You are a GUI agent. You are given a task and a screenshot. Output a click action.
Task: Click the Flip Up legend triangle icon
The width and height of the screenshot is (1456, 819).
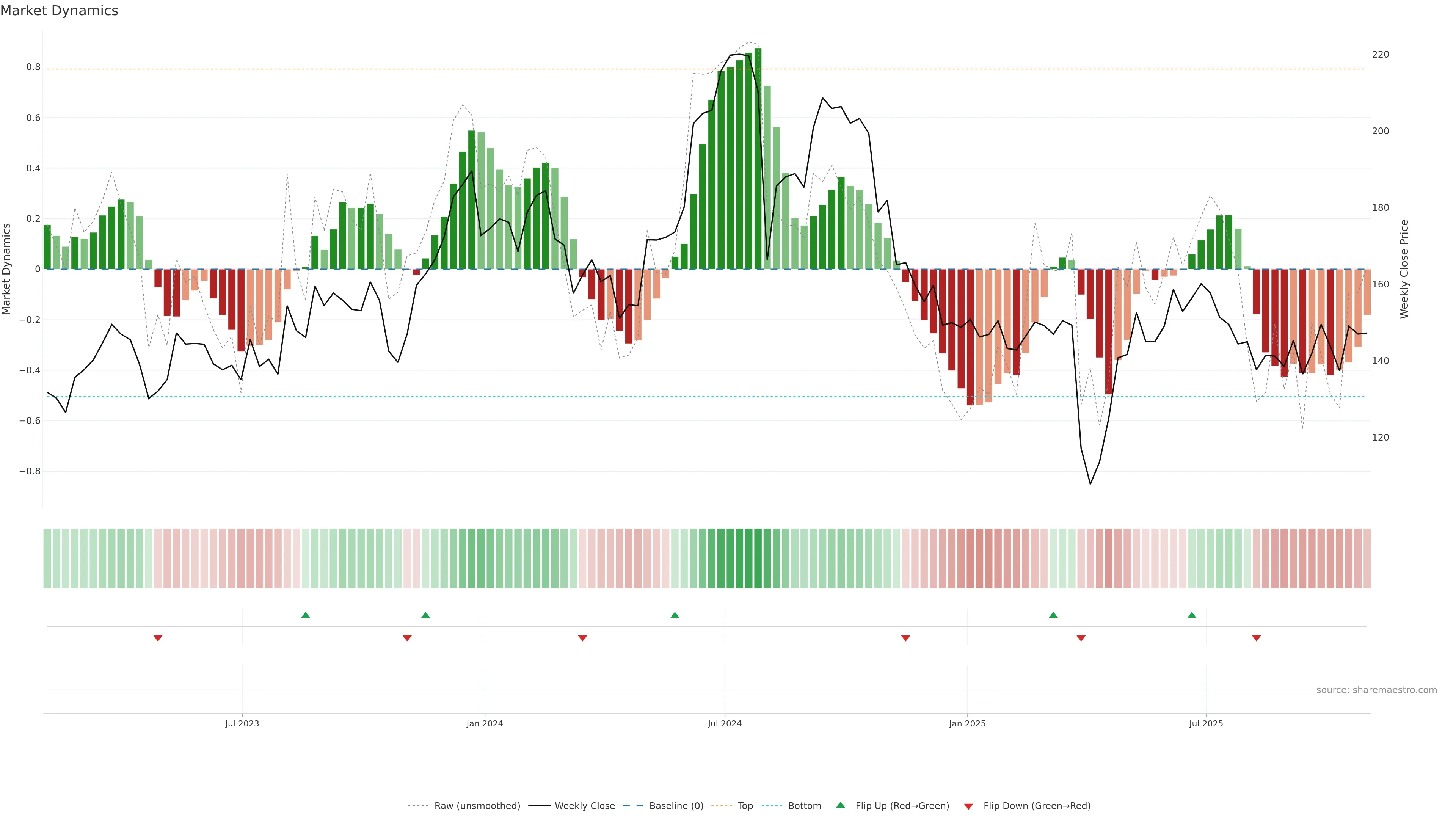[x=841, y=805]
